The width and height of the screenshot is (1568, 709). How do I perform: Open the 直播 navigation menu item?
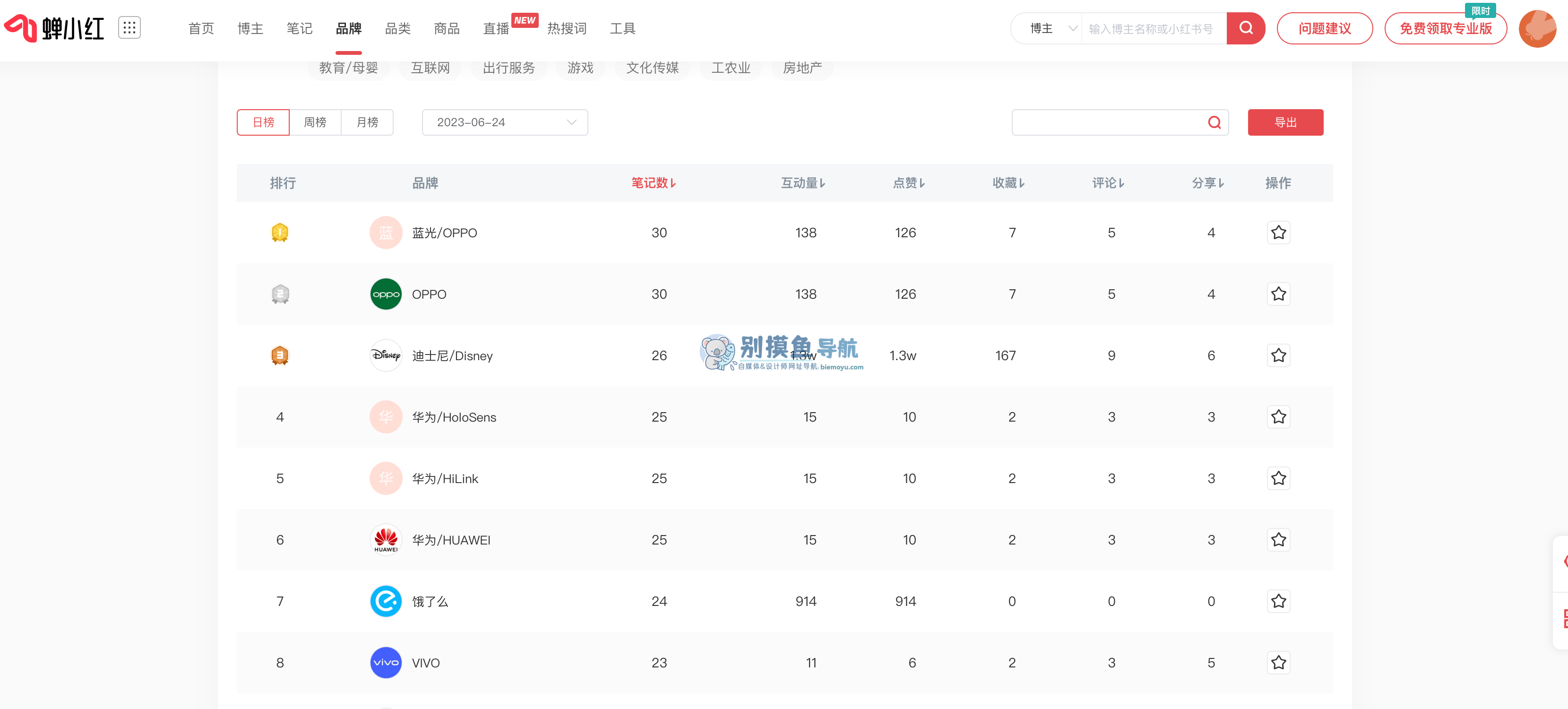pos(495,29)
